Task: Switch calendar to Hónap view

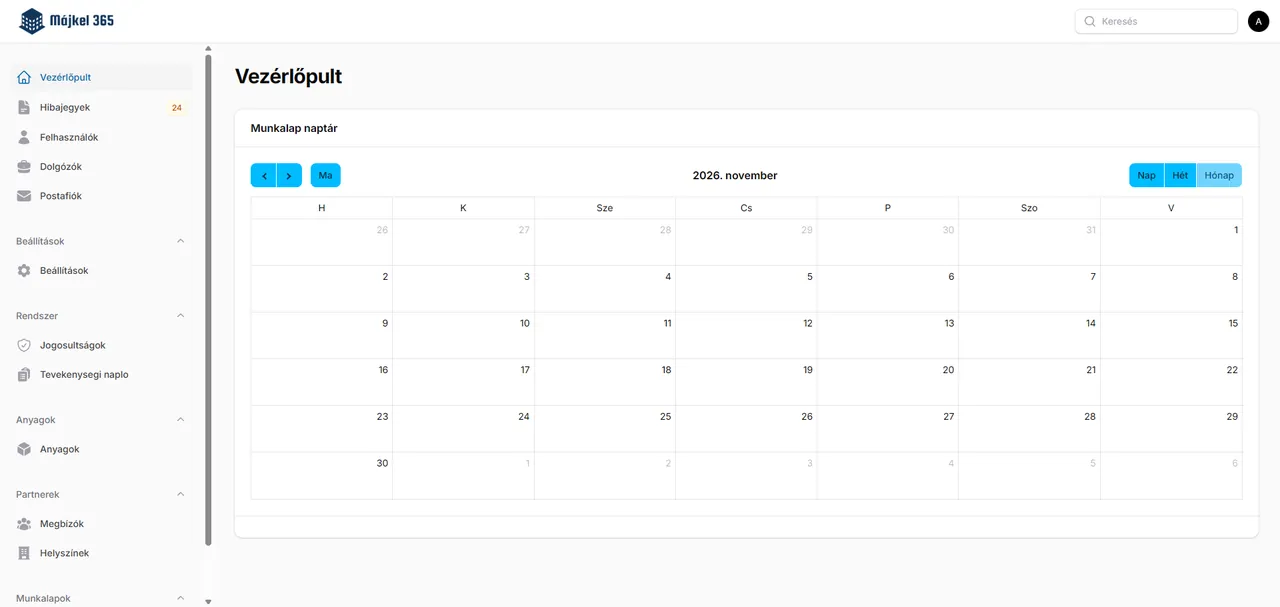Action: pos(1219,175)
